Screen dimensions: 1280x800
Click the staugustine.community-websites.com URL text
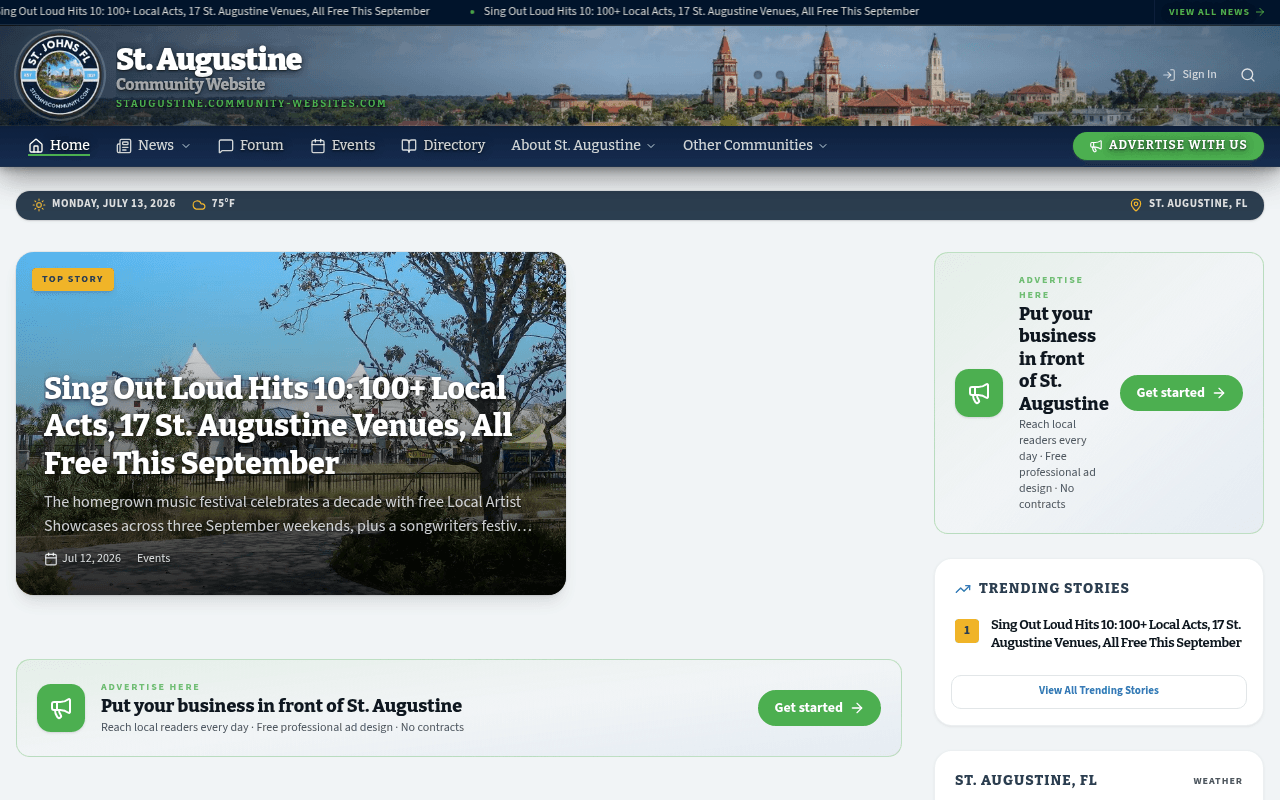pos(251,104)
